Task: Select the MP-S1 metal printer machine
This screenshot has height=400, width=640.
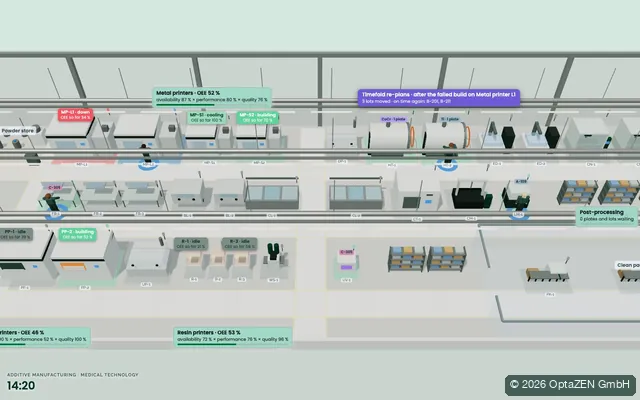Action: [201, 137]
